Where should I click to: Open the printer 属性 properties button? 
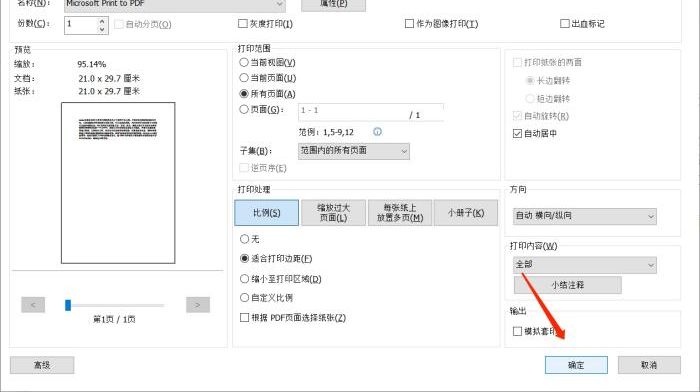pos(333,4)
